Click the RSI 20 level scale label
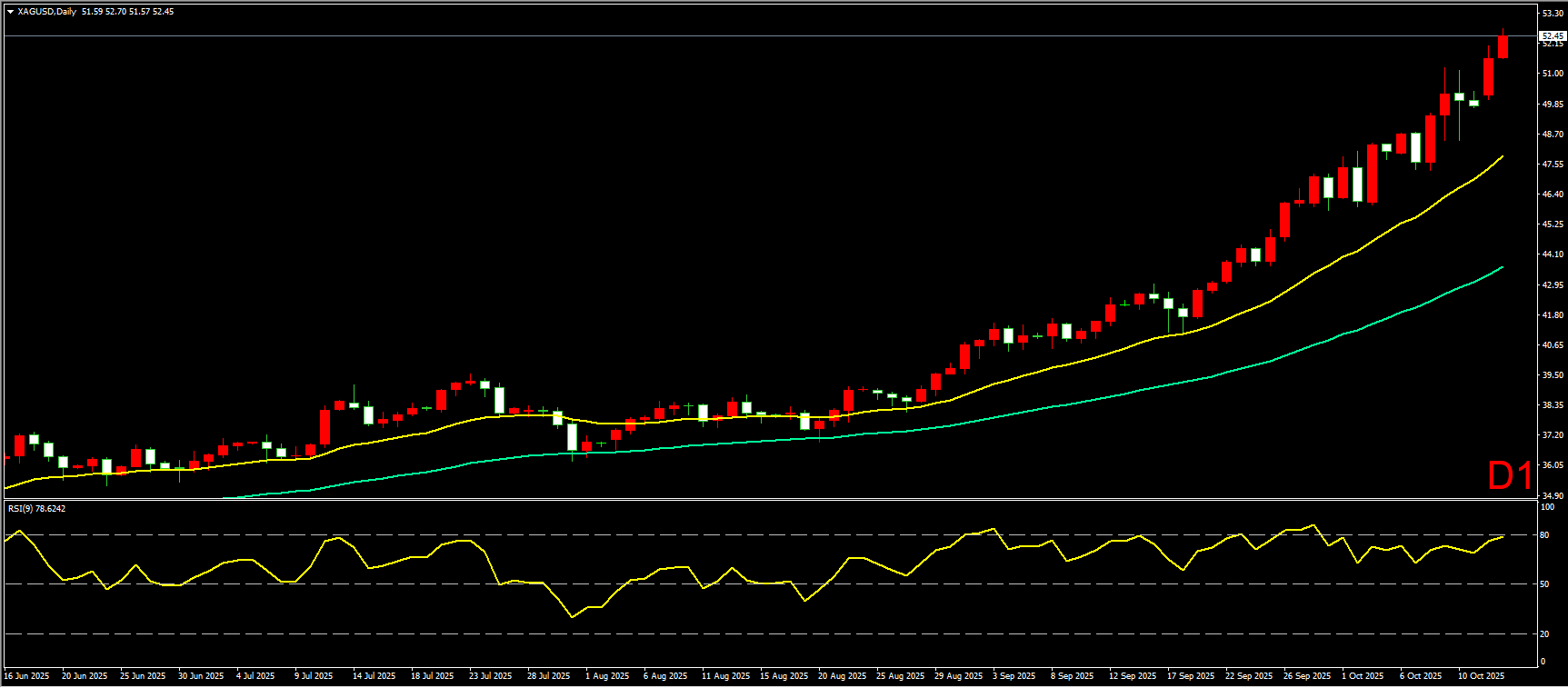This screenshot has height=688, width=1568. pos(1545,634)
